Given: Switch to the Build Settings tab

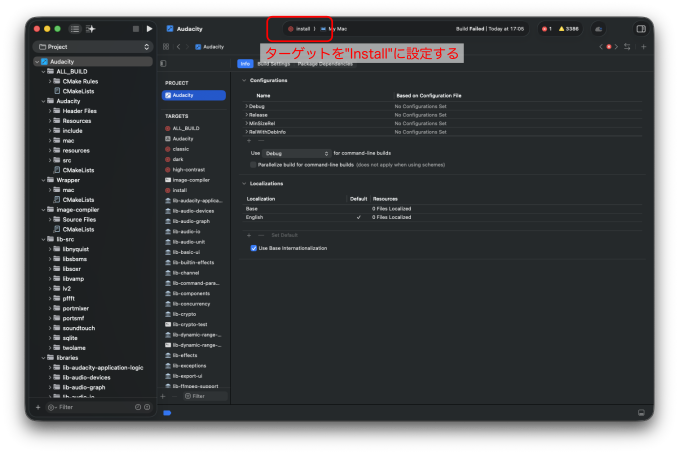Looking at the screenshot, I should 274,64.
